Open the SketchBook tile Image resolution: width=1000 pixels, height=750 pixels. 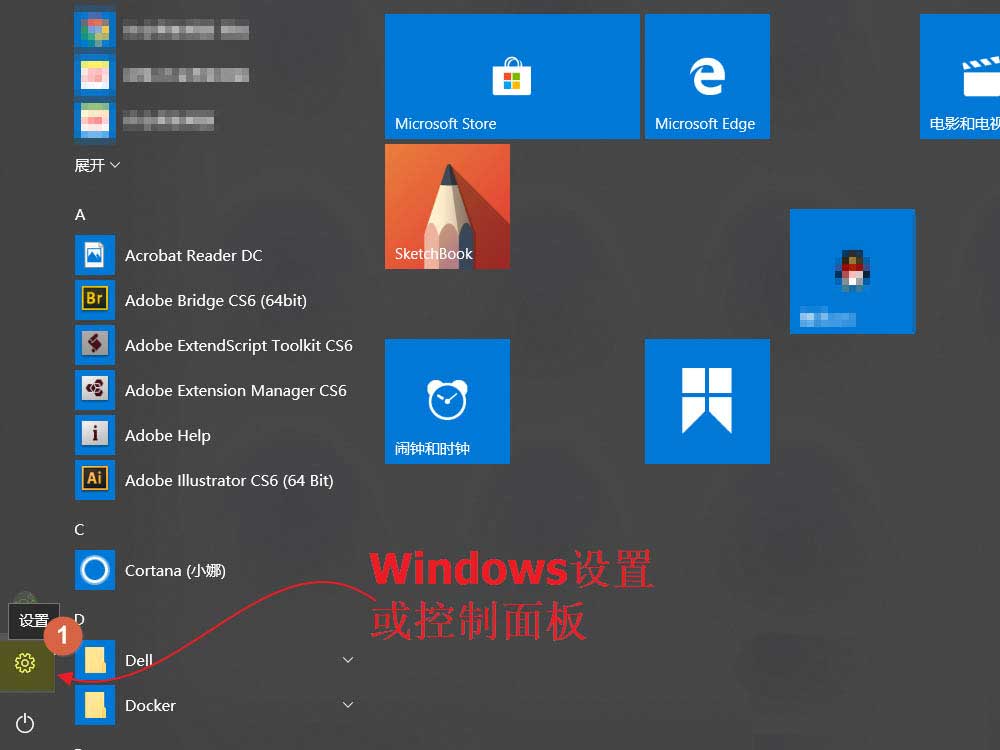click(x=447, y=207)
